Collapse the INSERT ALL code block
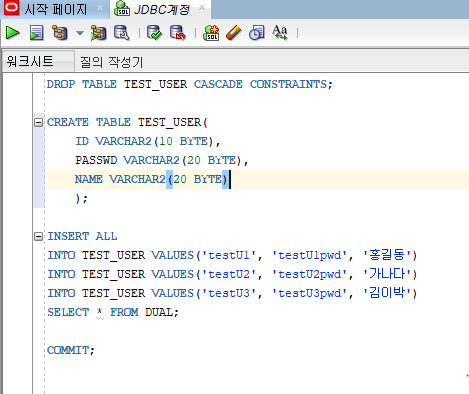The width and height of the screenshot is (469, 394). 39,236
